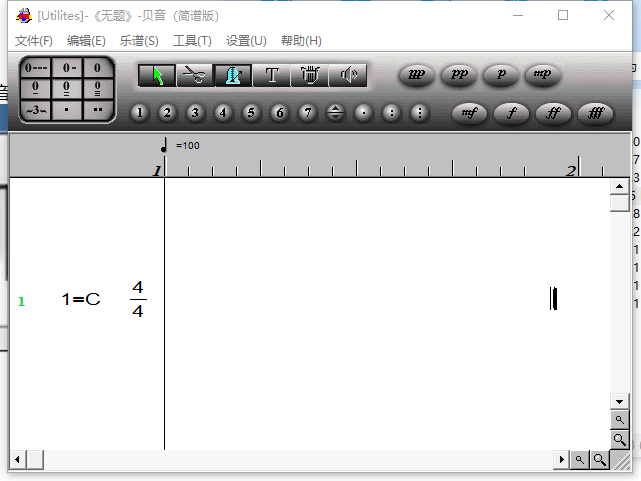Click the horizontal scrollbar left arrow
Image resolution: width=641 pixels, height=481 pixels.
point(17,460)
